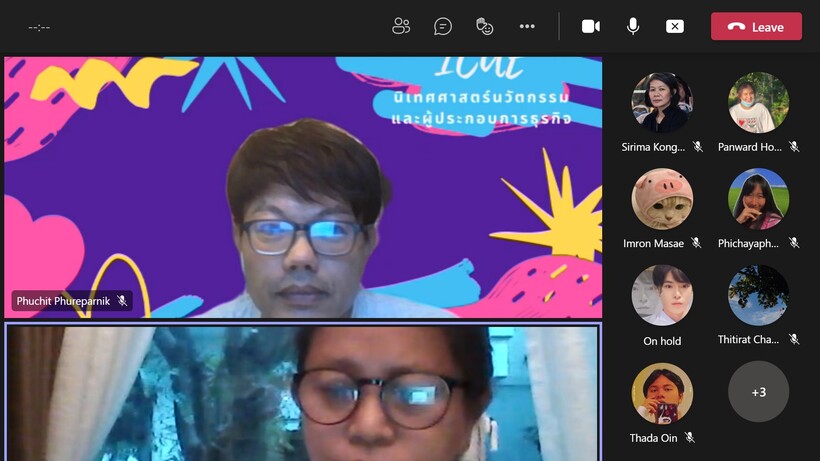The image size is (820, 461).
Task: Click the Sirima Kong name text
Action: click(653, 147)
